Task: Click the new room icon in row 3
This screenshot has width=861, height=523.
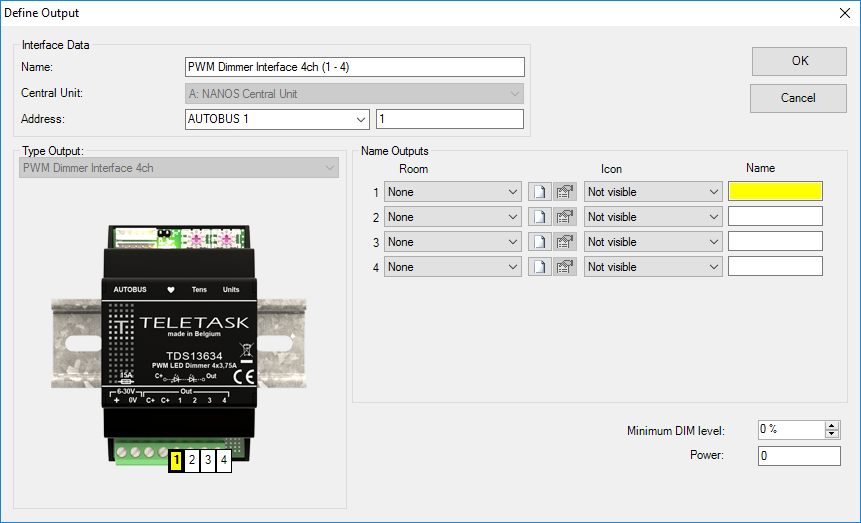Action: [x=540, y=242]
